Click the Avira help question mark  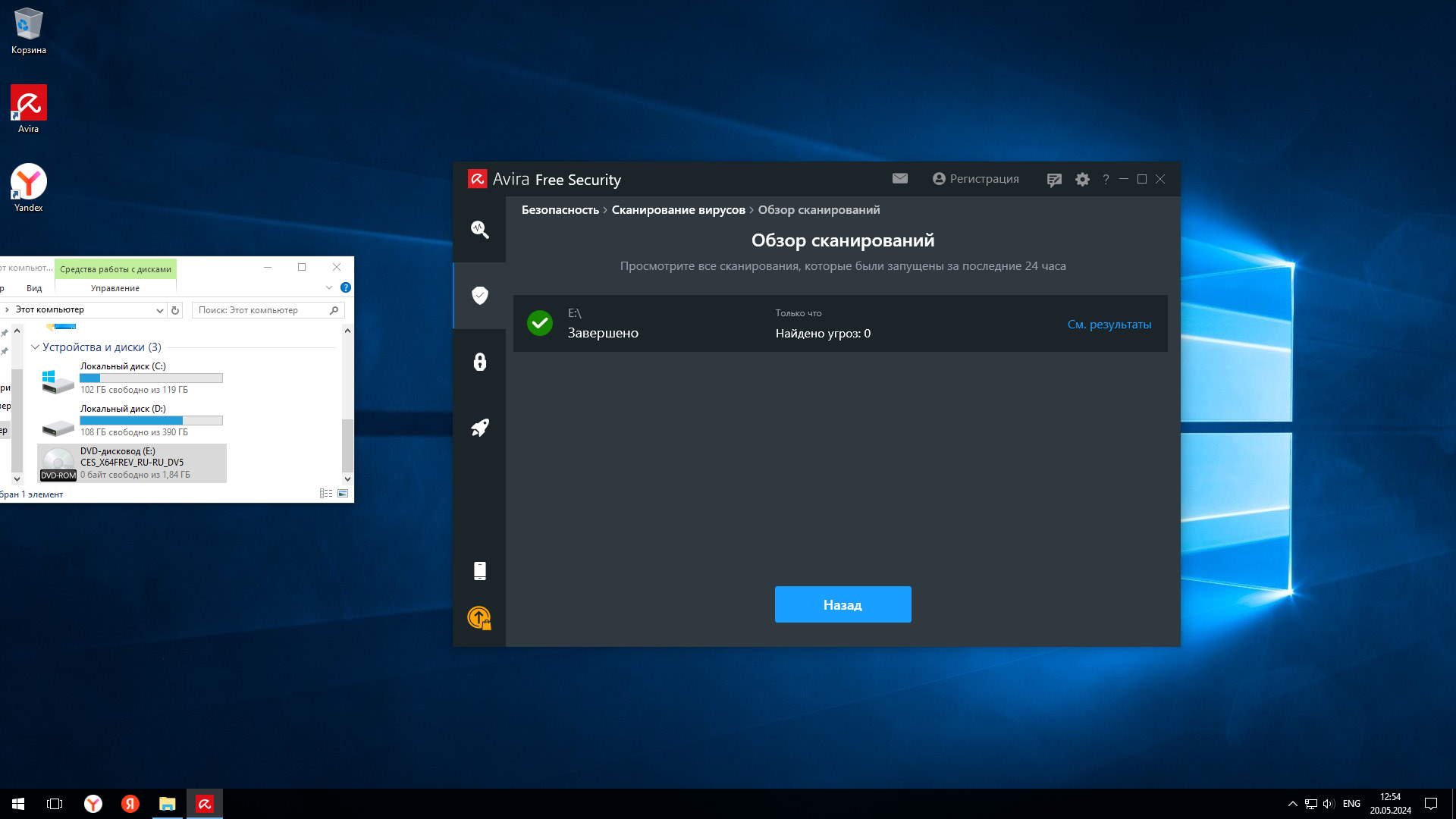(1106, 180)
